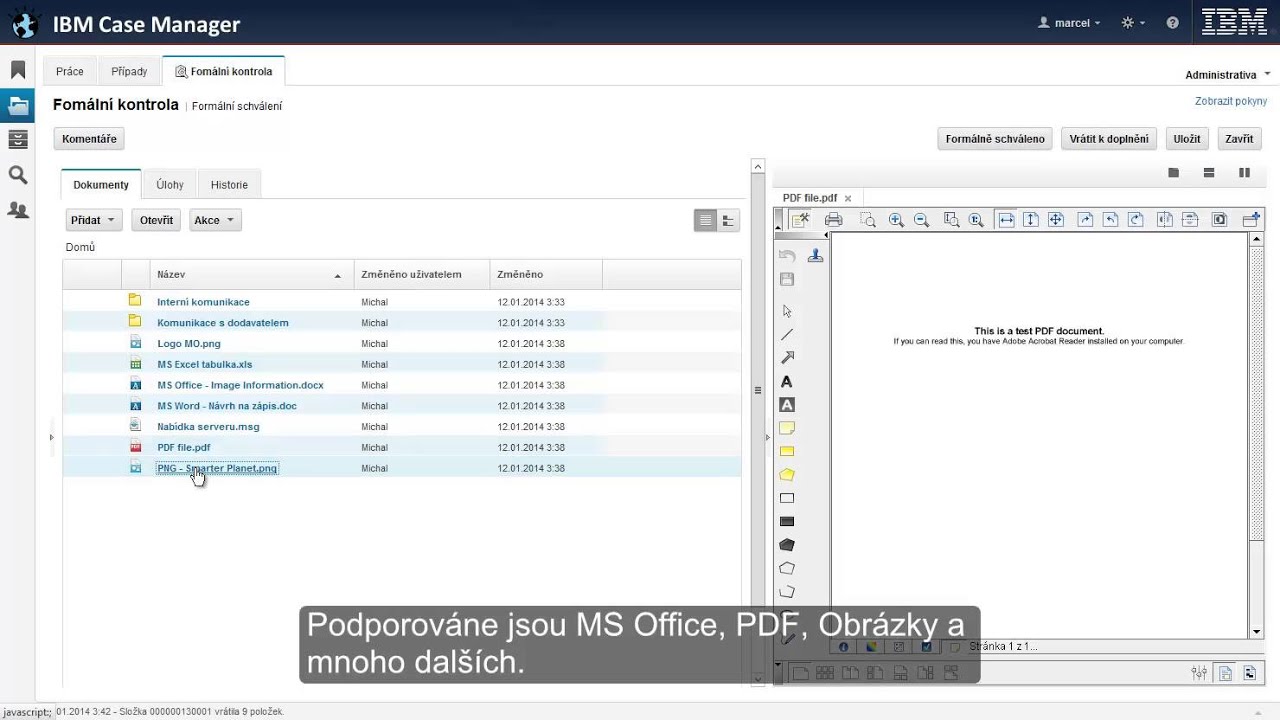Open the settings gear dropdown in header
The image size is (1280, 720).
click(x=1133, y=23)
